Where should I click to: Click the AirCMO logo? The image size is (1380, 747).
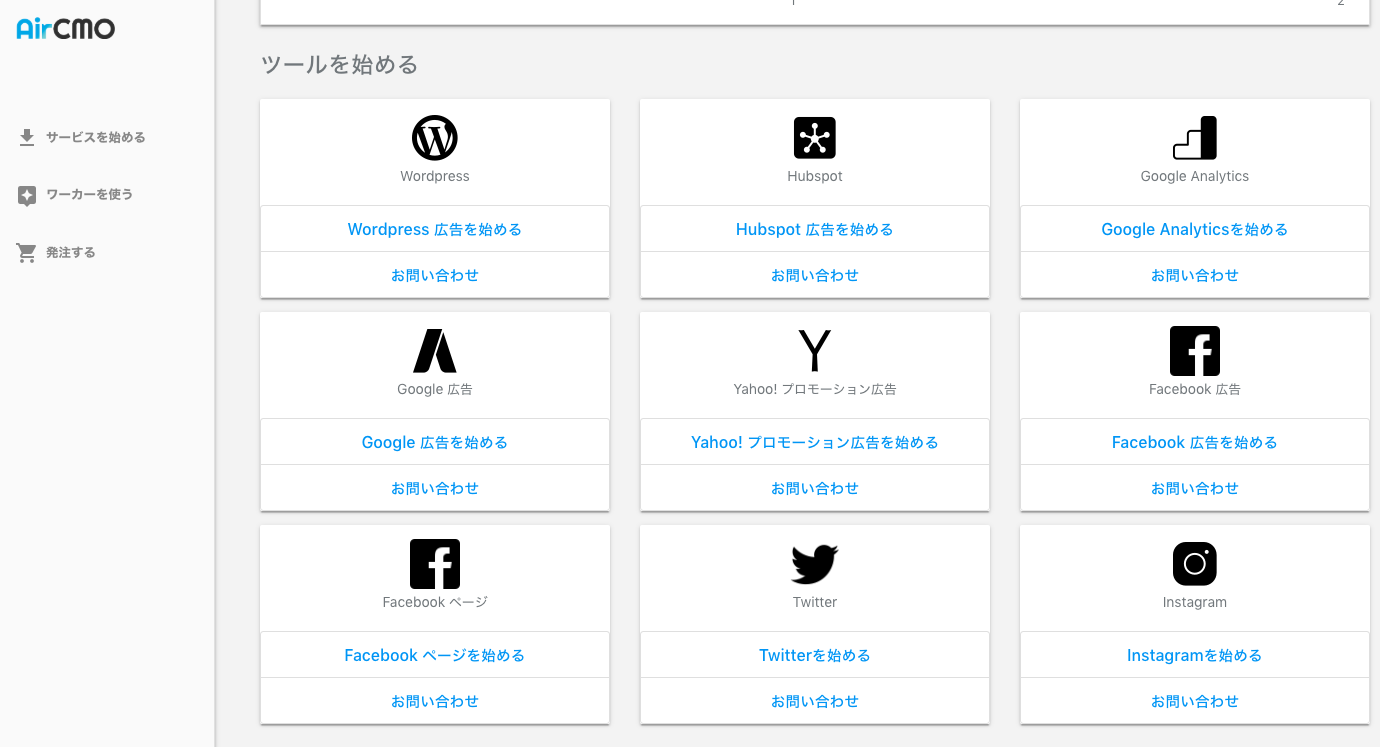pos(66,29)
